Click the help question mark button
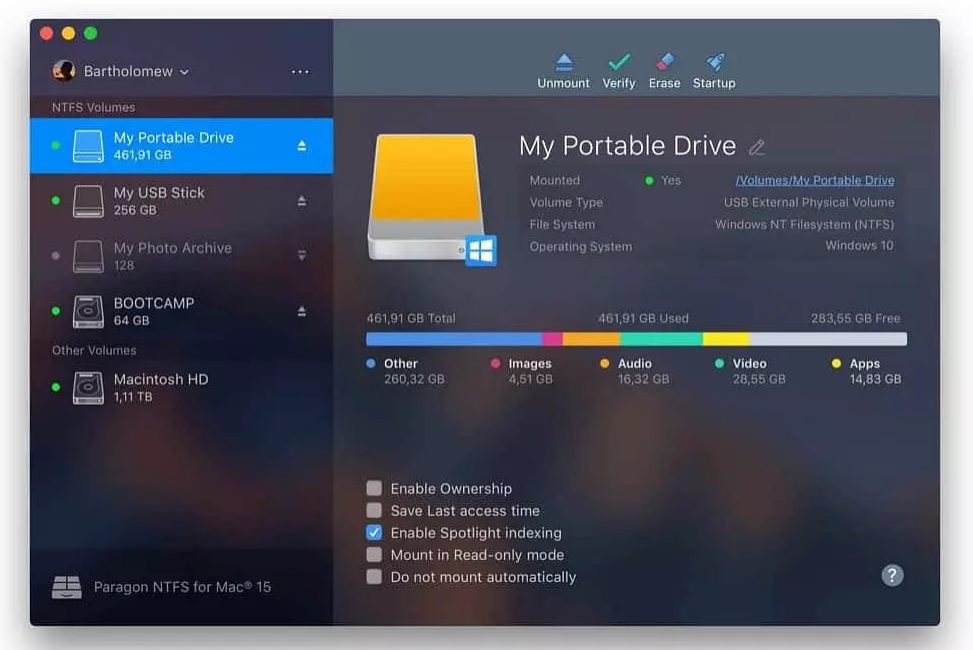The image size is (973, 650). pyautogui.click(x=892, y=575)
